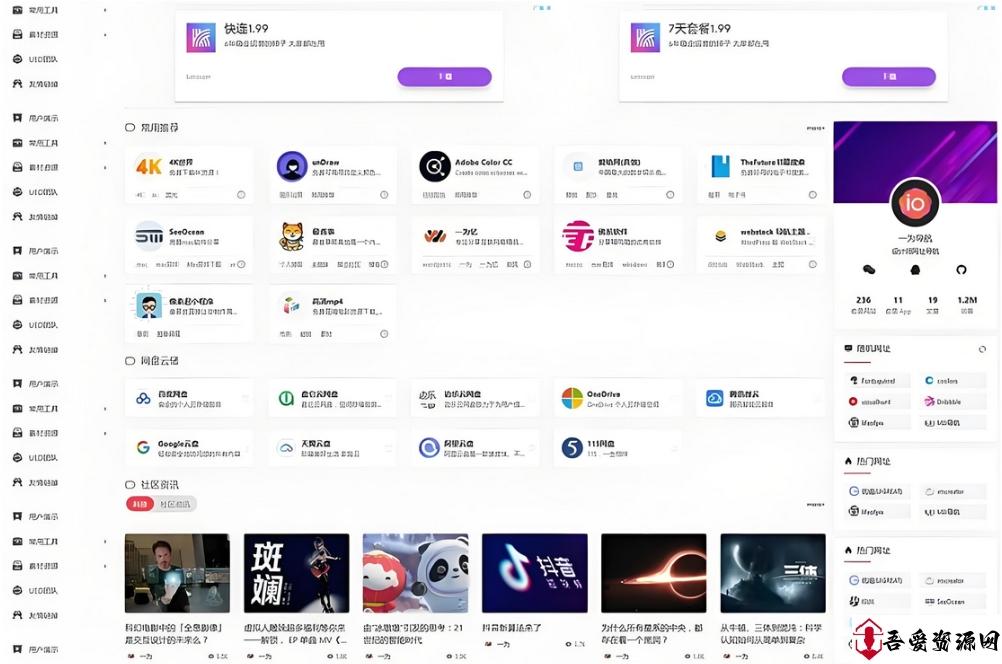Click the round arrow icon on 高清mp4 card
This screenshot has width=1002, height=664.
pos(384,334)
